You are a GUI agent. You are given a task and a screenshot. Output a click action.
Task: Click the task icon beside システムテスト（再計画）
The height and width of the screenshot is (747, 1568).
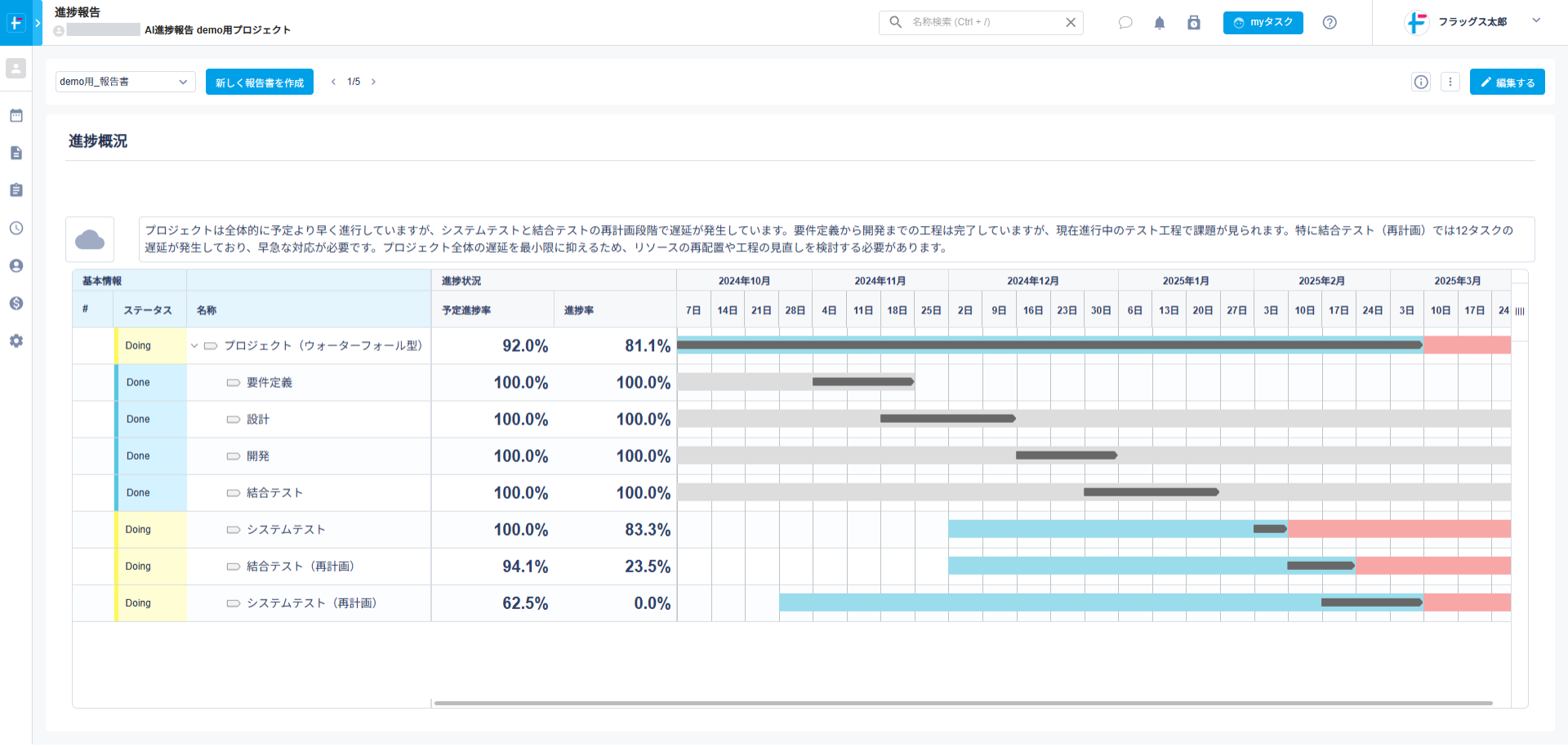point(234,603)
